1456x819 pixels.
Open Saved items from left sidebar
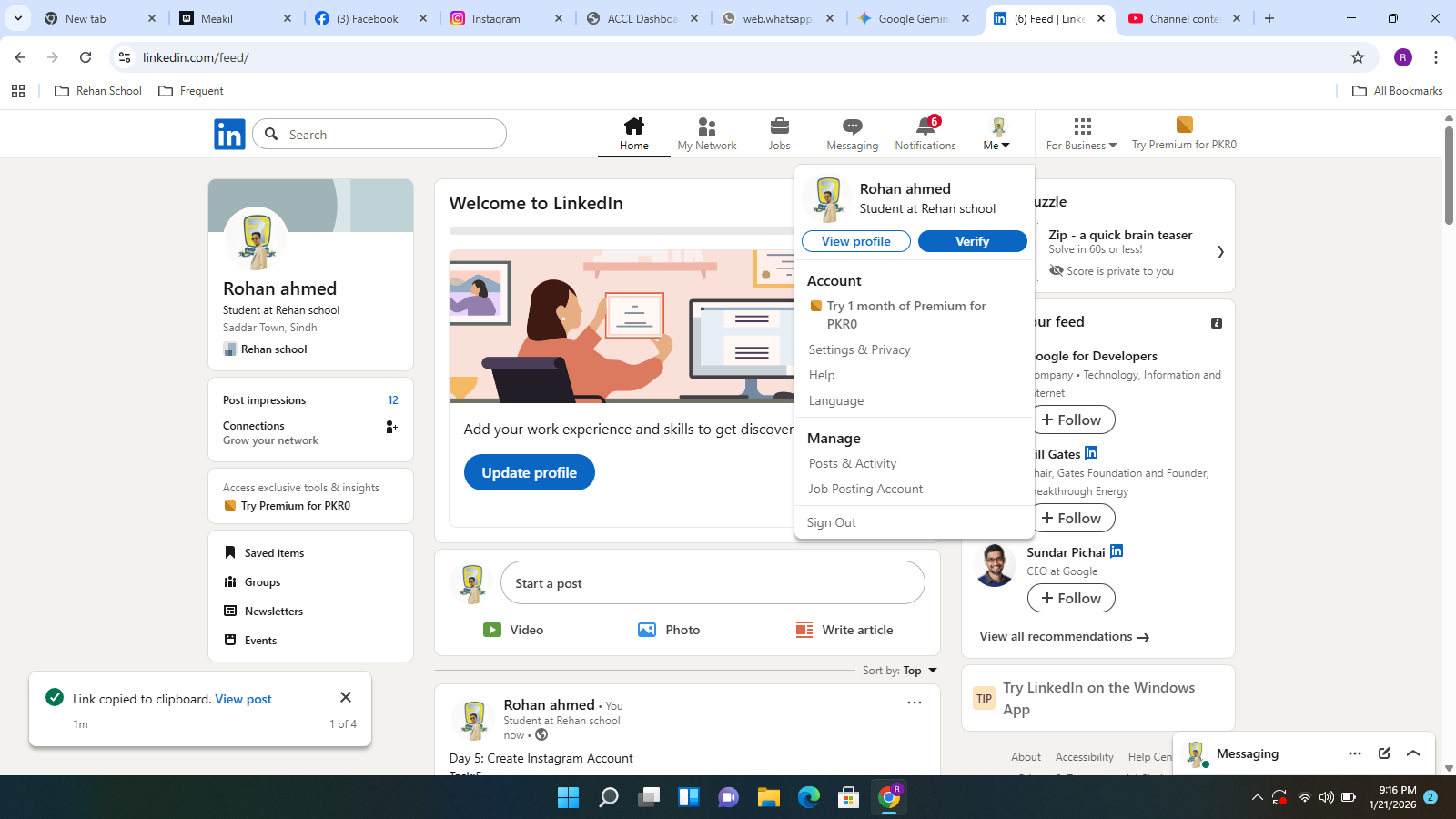[x=274, y=553]
